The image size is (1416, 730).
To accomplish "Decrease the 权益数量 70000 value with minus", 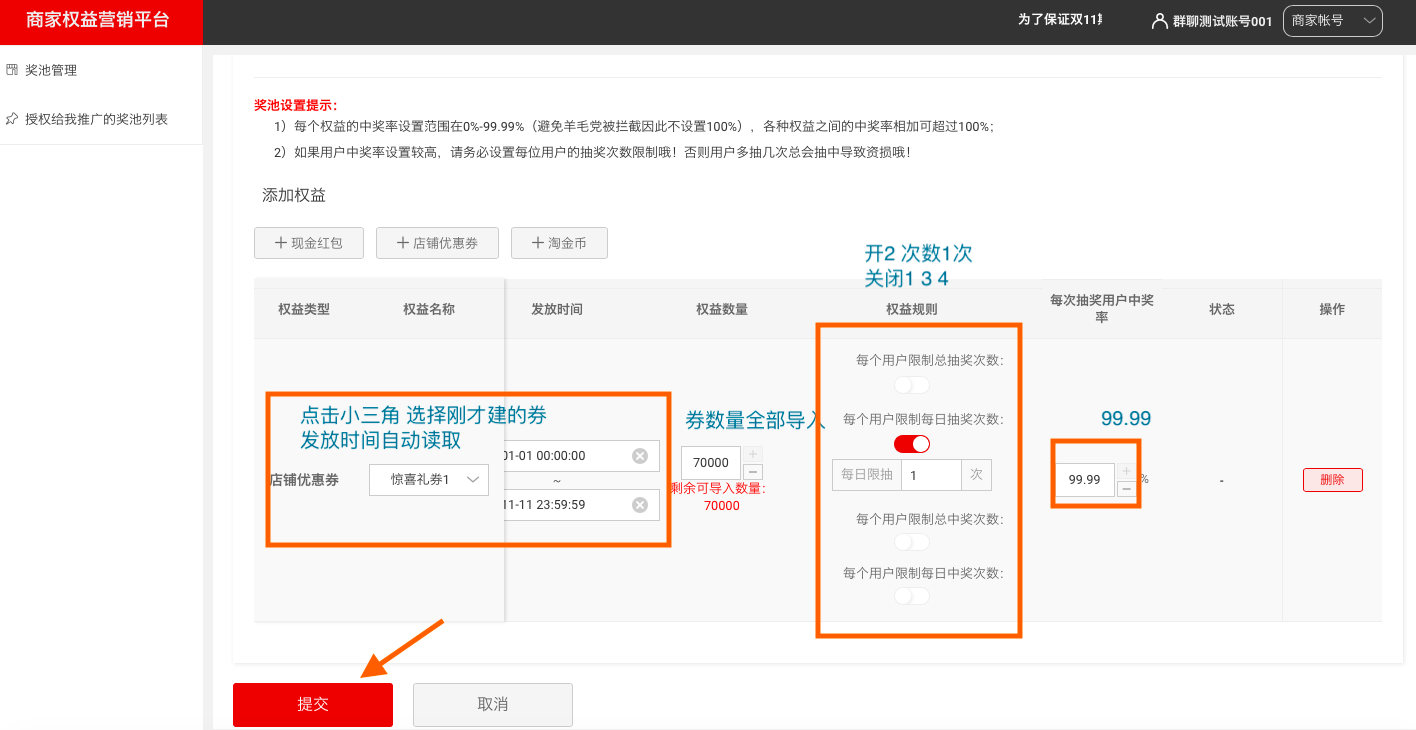I will (754, 472).
